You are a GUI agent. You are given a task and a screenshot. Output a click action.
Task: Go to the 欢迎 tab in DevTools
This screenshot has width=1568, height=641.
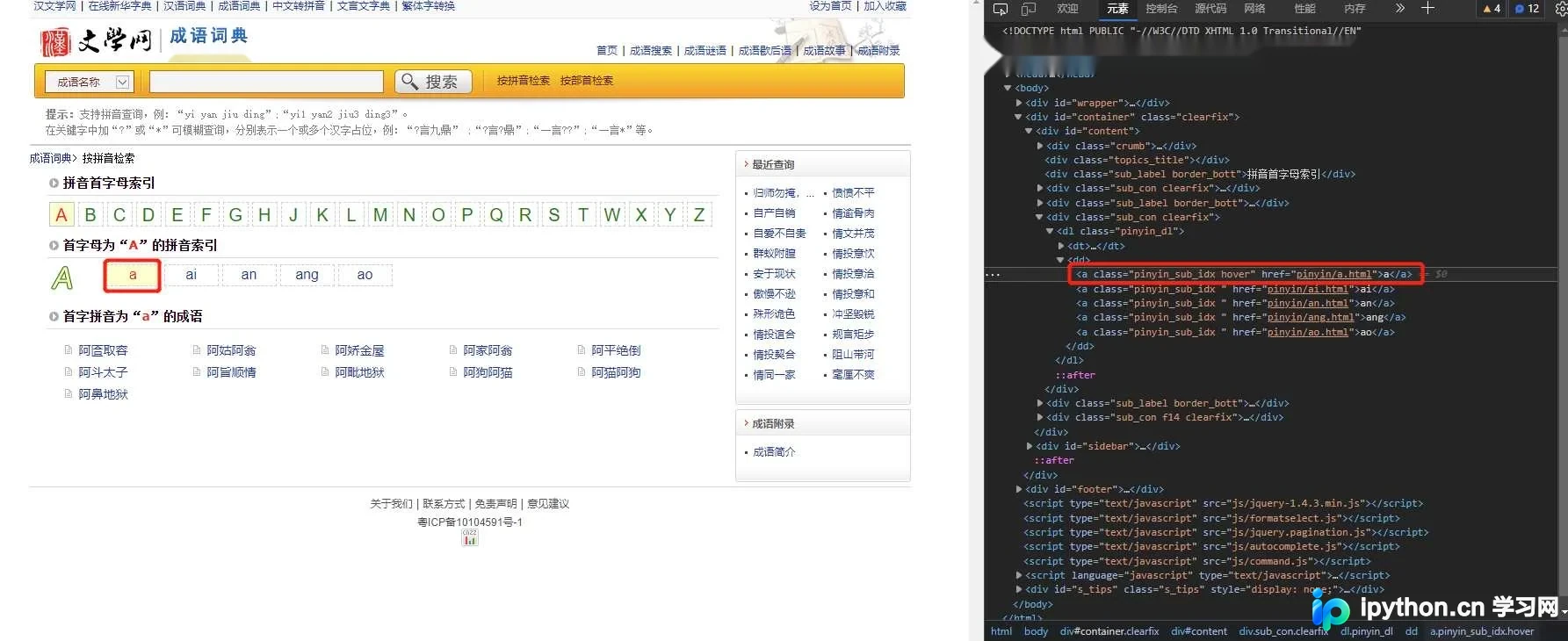pyautogui.click(x=1067, y=9)
